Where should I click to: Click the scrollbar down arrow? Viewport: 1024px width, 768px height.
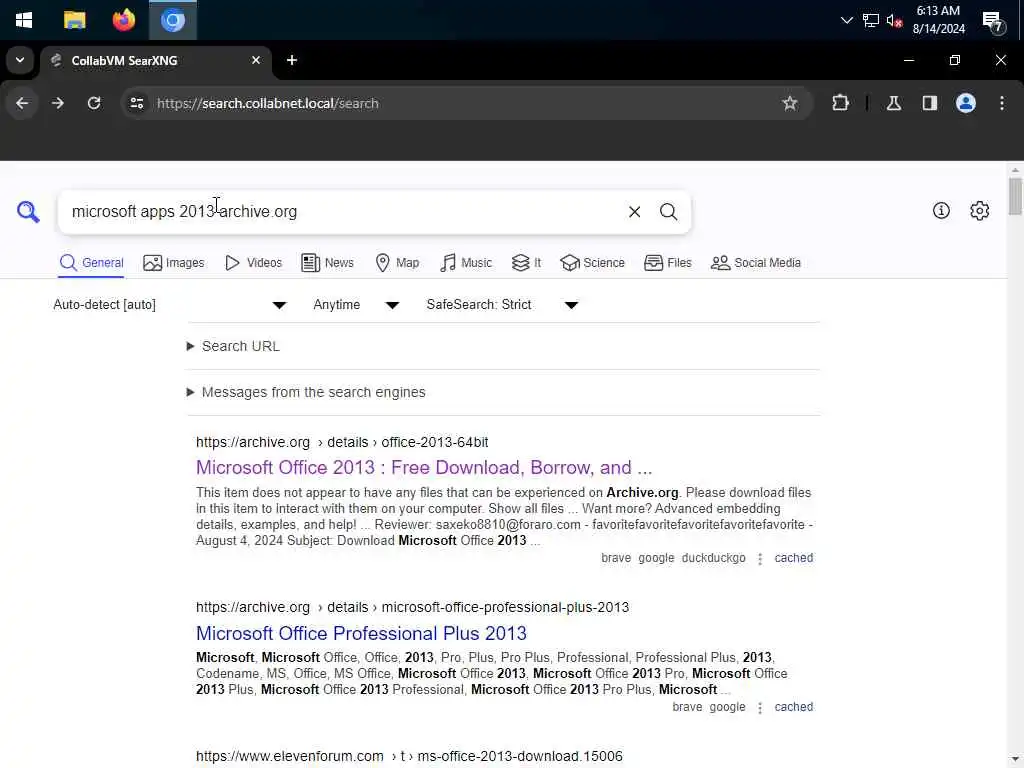click(1015, 761)
